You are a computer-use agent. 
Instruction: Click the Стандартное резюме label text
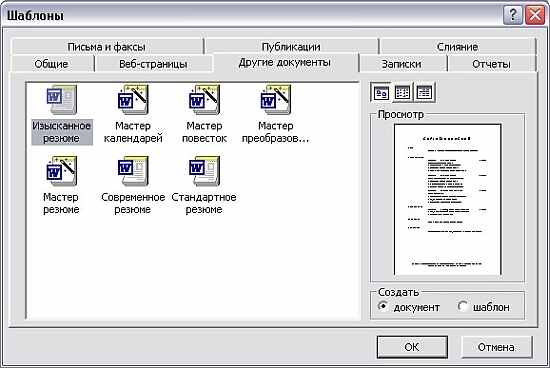click(x=204, y=203)
